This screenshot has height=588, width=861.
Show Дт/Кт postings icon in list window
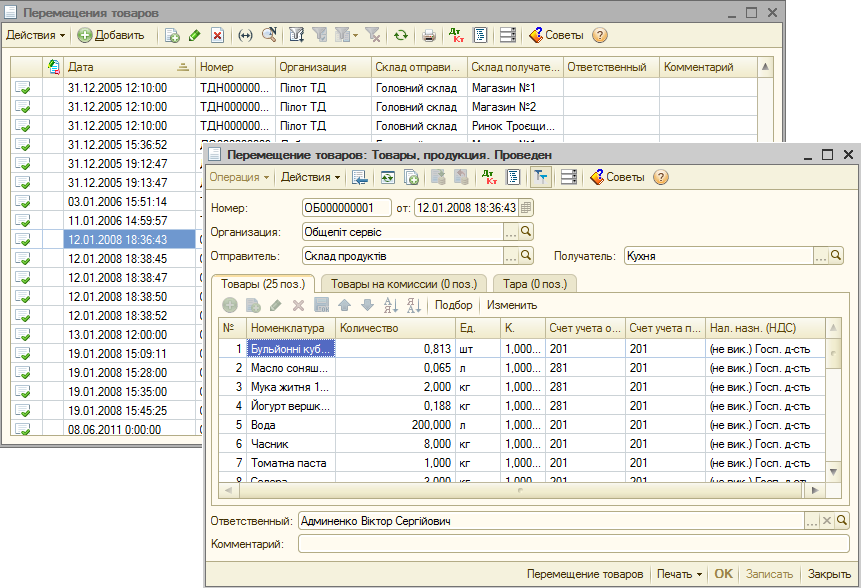(456, 35)
